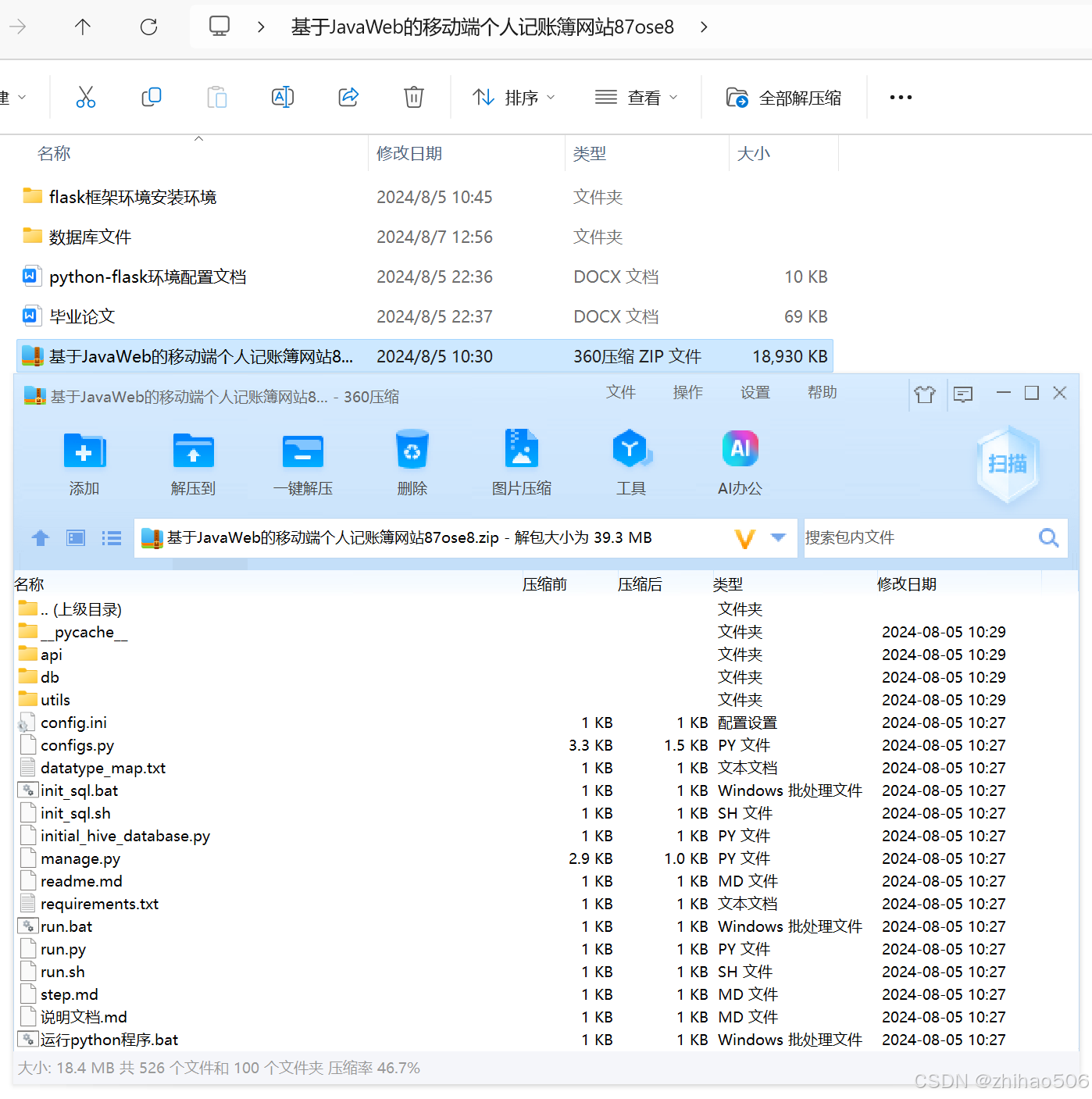Click the Cut scissors icon in Explorer toolbar
The height and width of the screenshot is (1099, 1092).
click(86, 97)
